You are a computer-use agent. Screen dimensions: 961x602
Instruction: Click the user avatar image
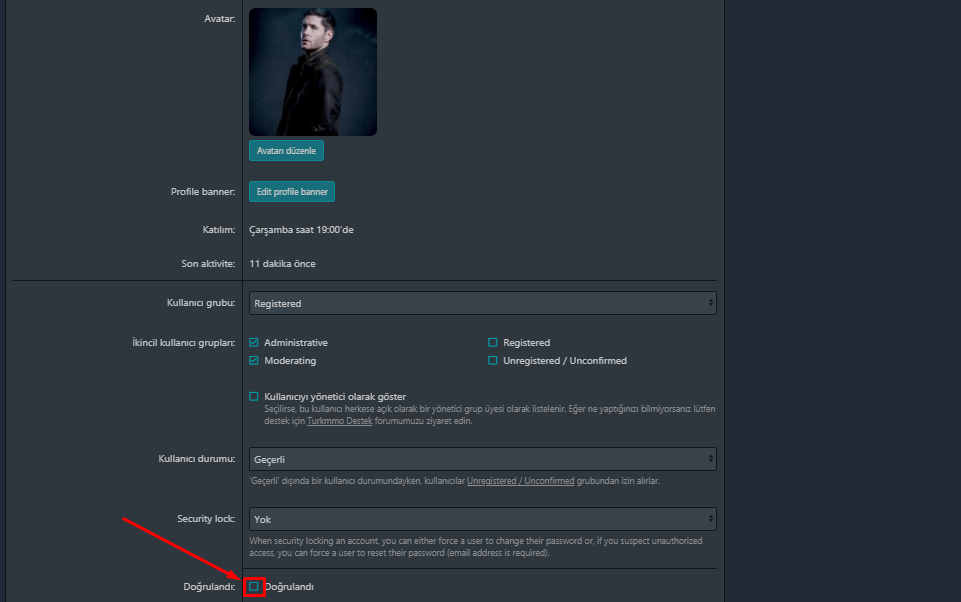tap(313, 72)
